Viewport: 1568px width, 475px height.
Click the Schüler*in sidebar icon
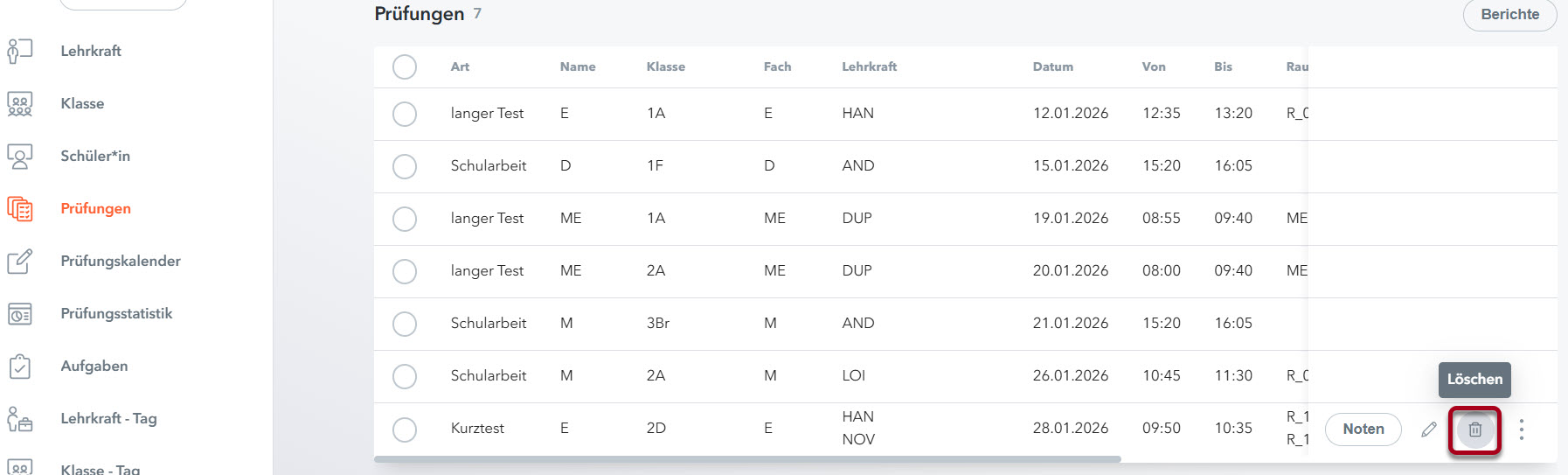point(19,156)
